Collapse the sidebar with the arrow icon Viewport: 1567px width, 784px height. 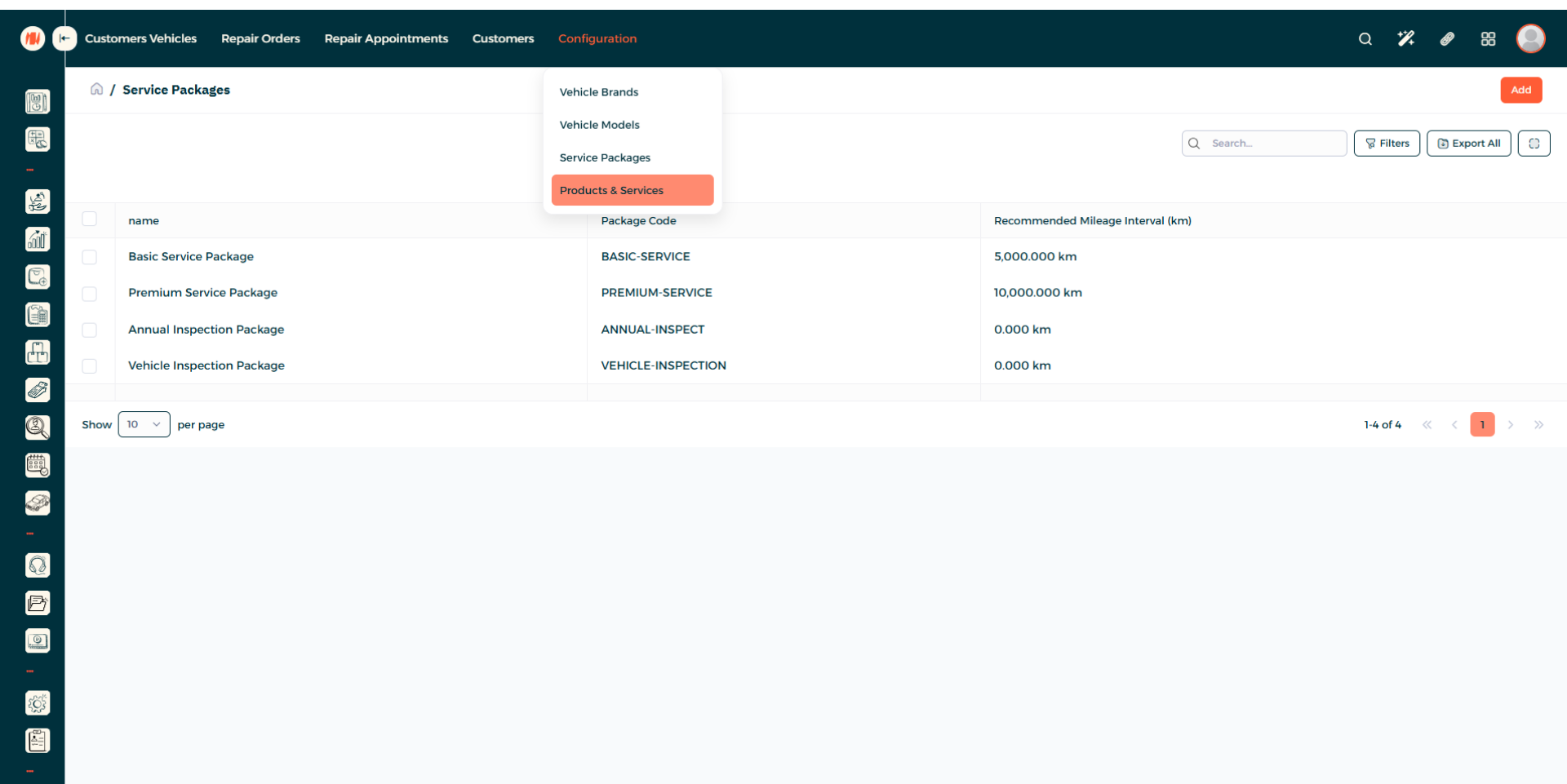coord(64,38)
